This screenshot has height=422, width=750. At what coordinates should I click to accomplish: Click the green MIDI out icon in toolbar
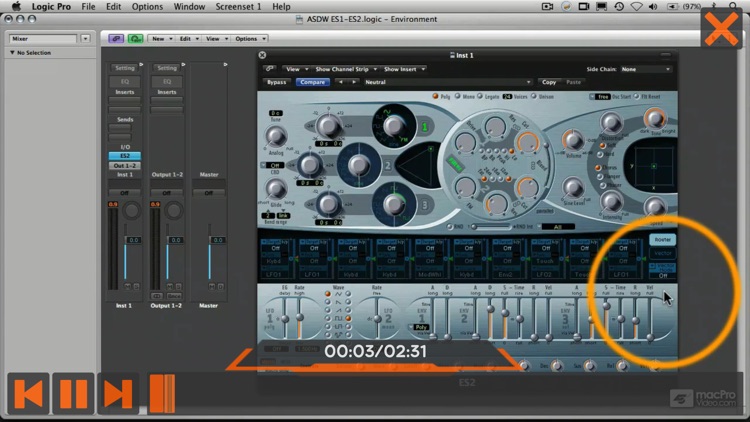coord(135,39)
